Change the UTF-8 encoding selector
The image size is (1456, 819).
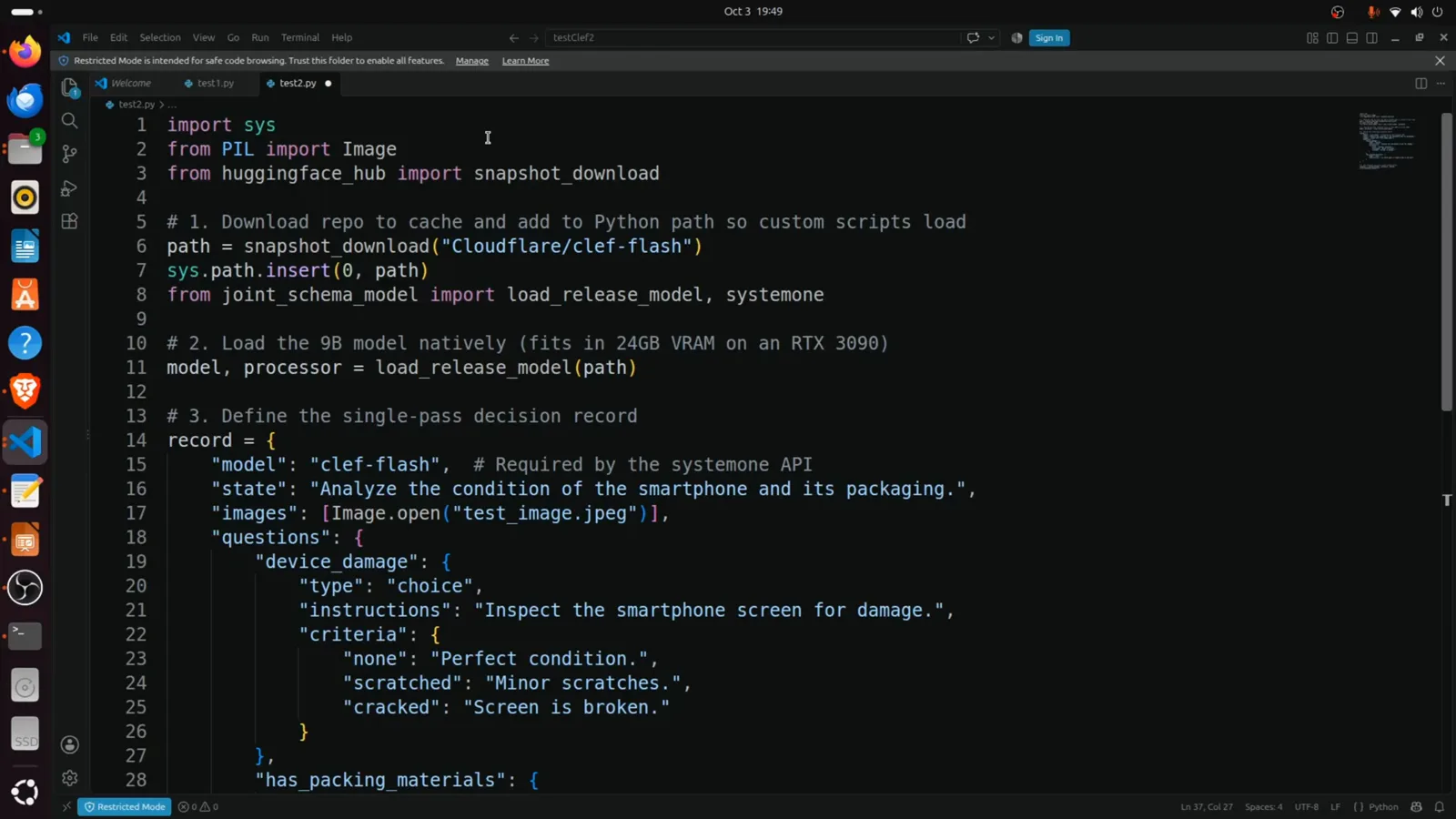coord(1307,806)
